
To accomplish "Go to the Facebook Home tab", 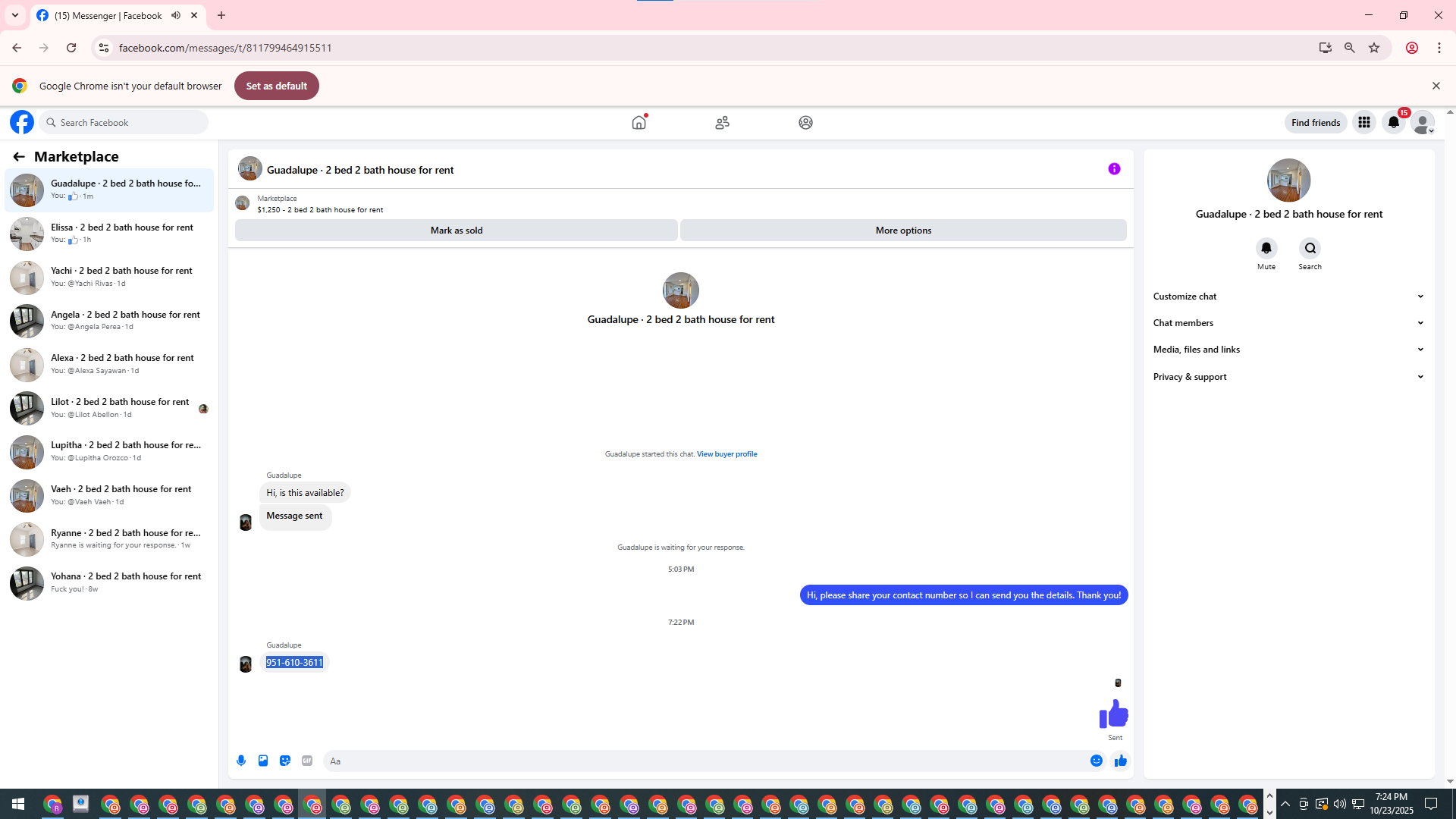I will pos(639,122).
